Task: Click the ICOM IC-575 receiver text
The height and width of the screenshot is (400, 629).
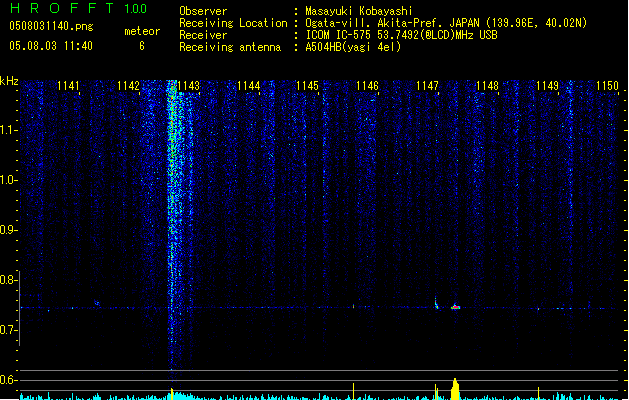Action: (x=401, y=35)
